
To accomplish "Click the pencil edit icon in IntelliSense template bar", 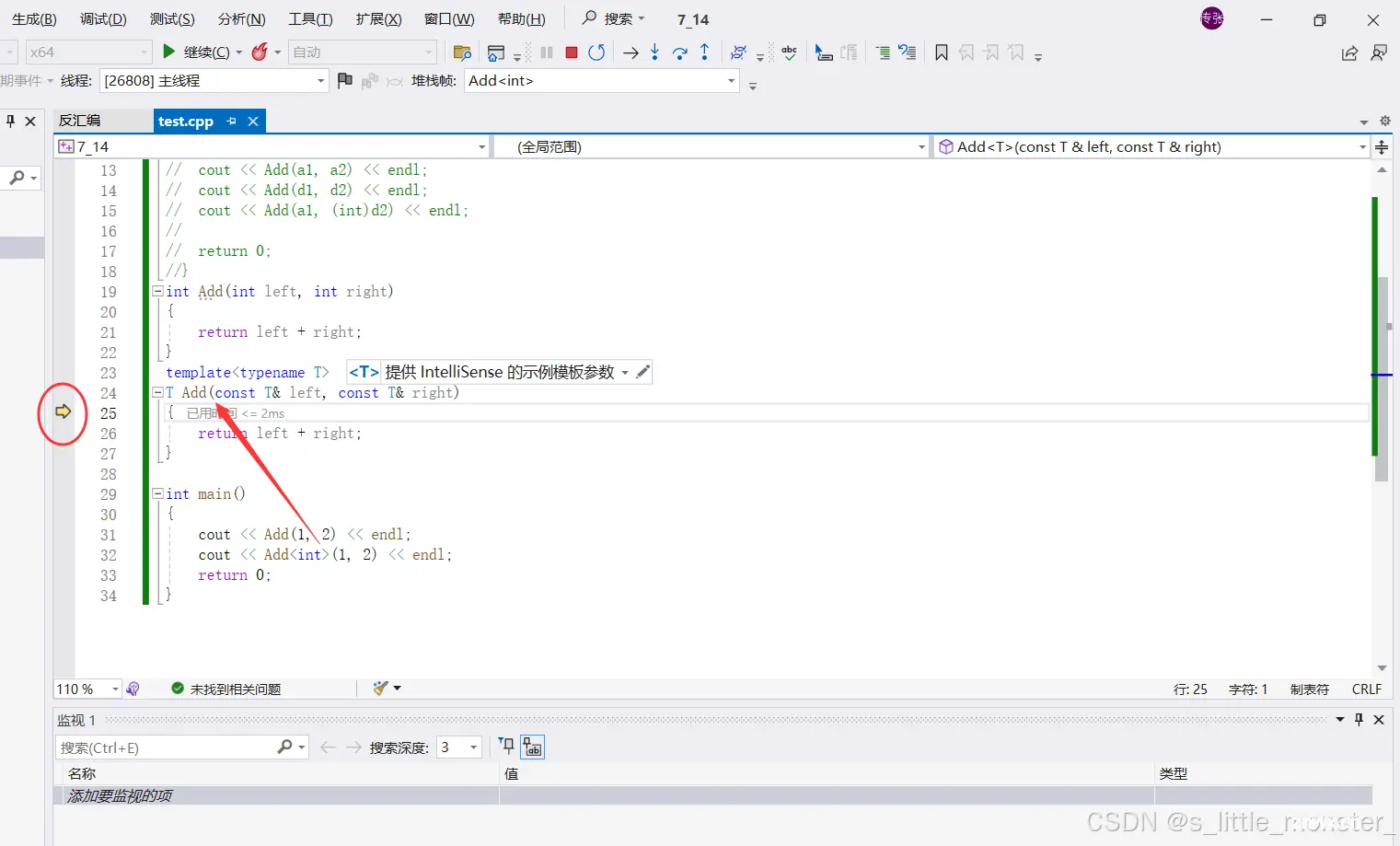I will coord(643,372).
